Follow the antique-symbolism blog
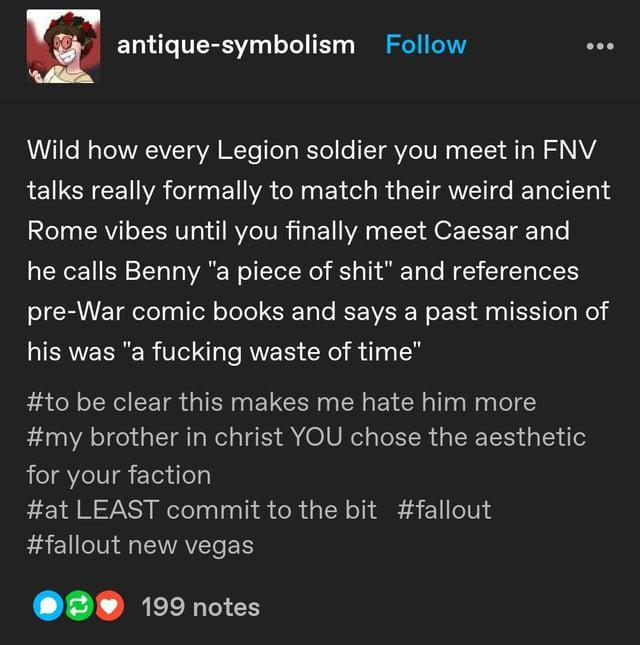Screen dimensions: 640x645 (426, 44)
